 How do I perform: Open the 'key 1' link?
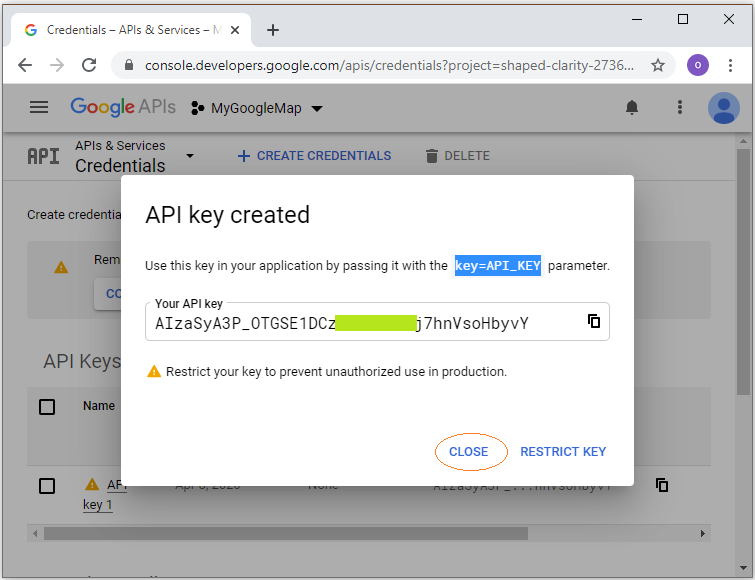point(97,504)
